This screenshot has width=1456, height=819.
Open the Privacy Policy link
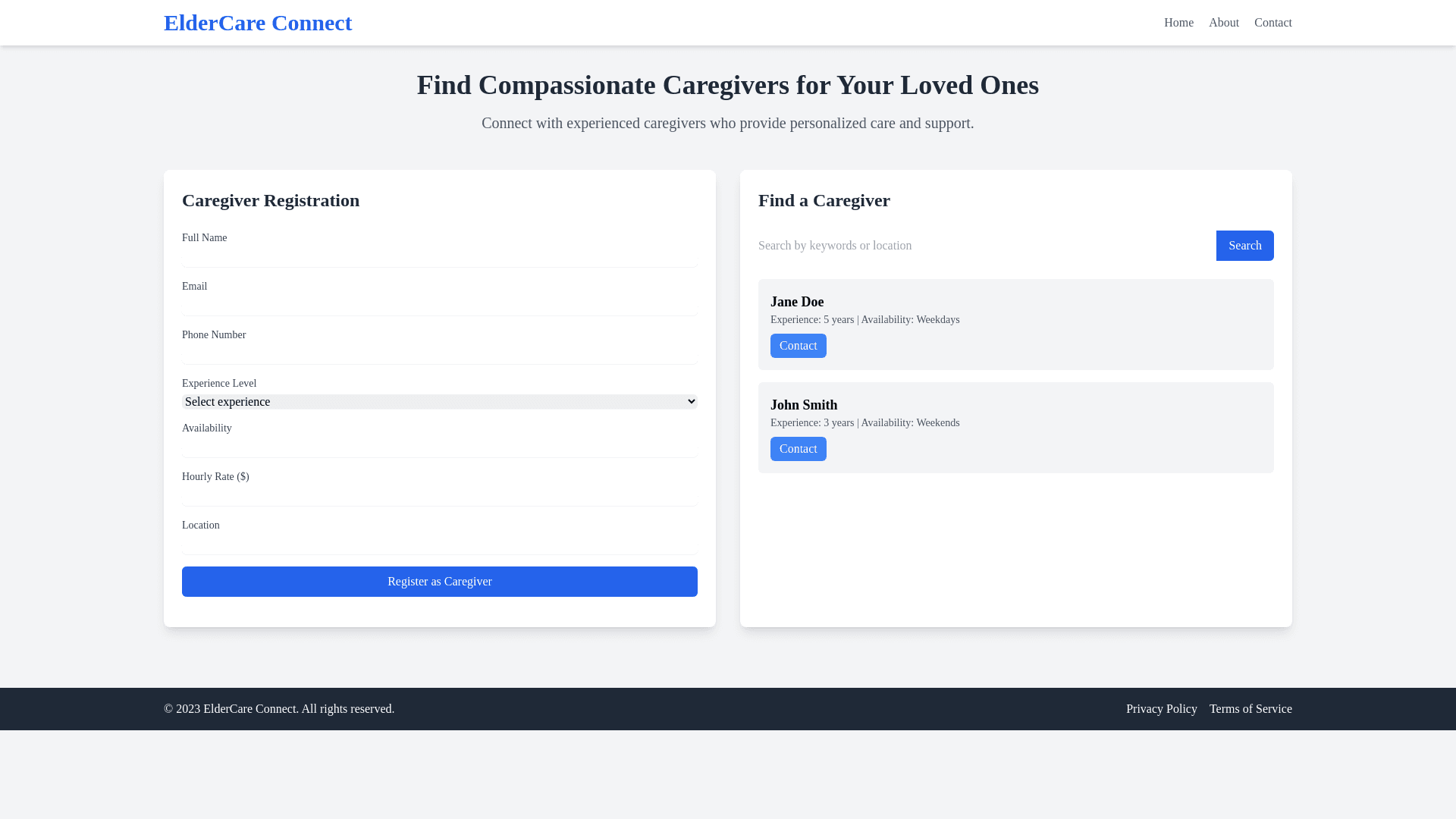(1161, 709)
